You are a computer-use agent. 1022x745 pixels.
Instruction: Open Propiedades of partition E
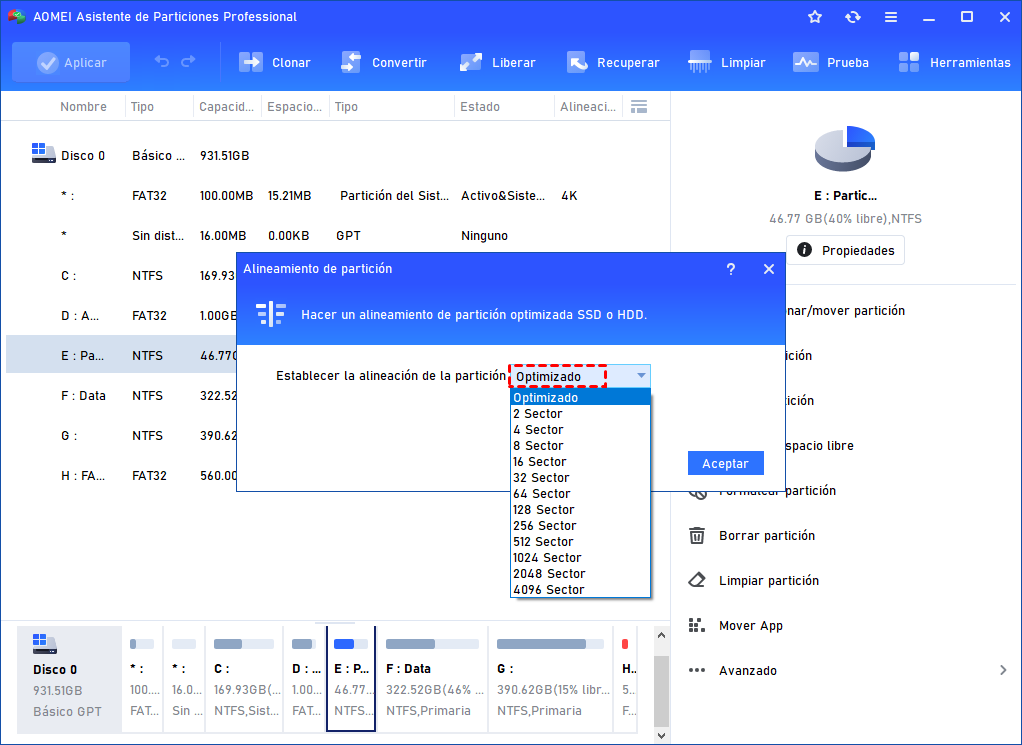pos(845,250)
